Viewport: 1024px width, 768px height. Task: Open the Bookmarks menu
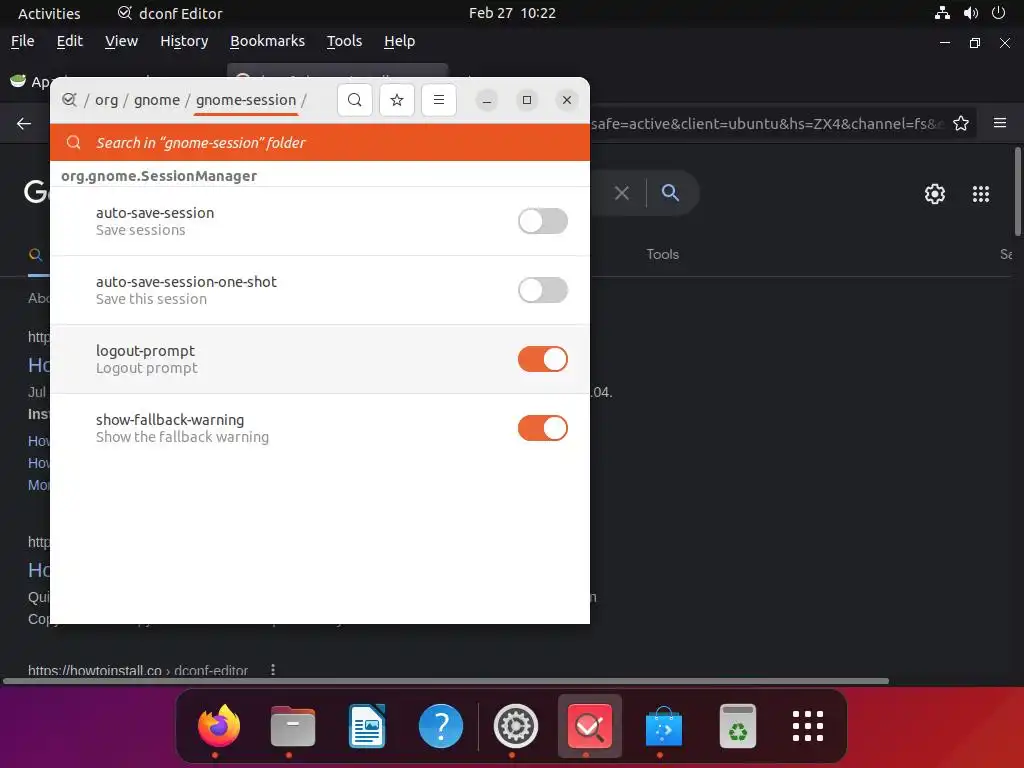pyautogui.click(x=267, y=41)
